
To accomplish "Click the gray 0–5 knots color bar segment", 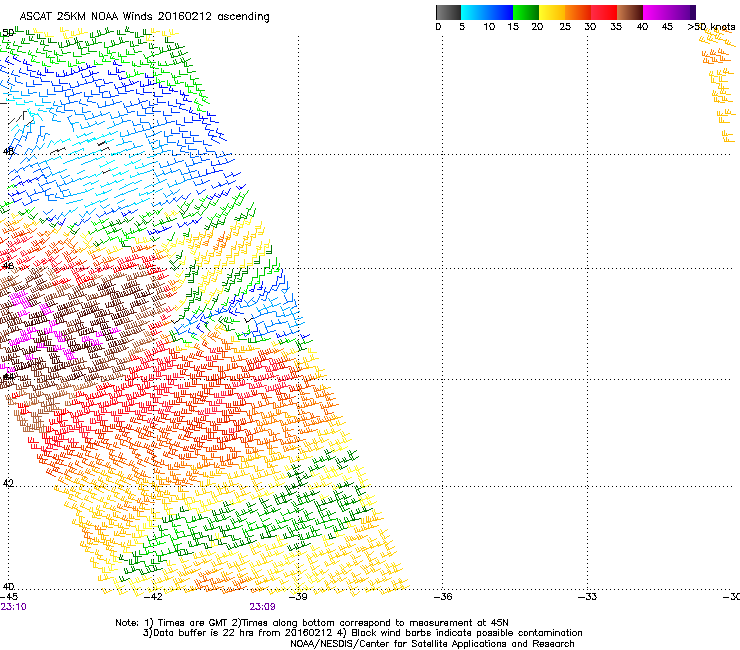I will 448,12.
